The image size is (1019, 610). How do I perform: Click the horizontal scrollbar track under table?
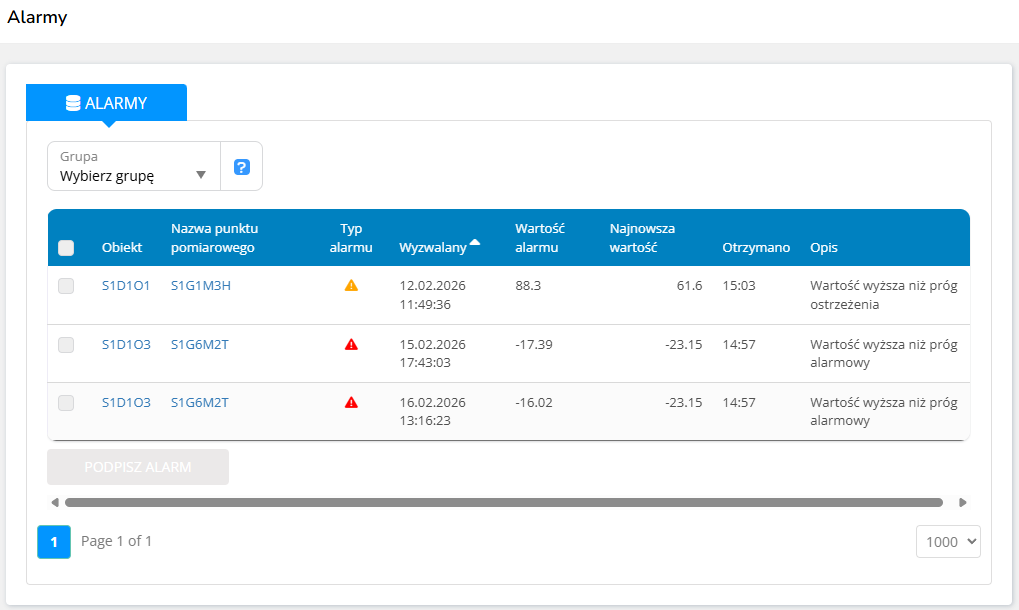click(x=503, y=502)
